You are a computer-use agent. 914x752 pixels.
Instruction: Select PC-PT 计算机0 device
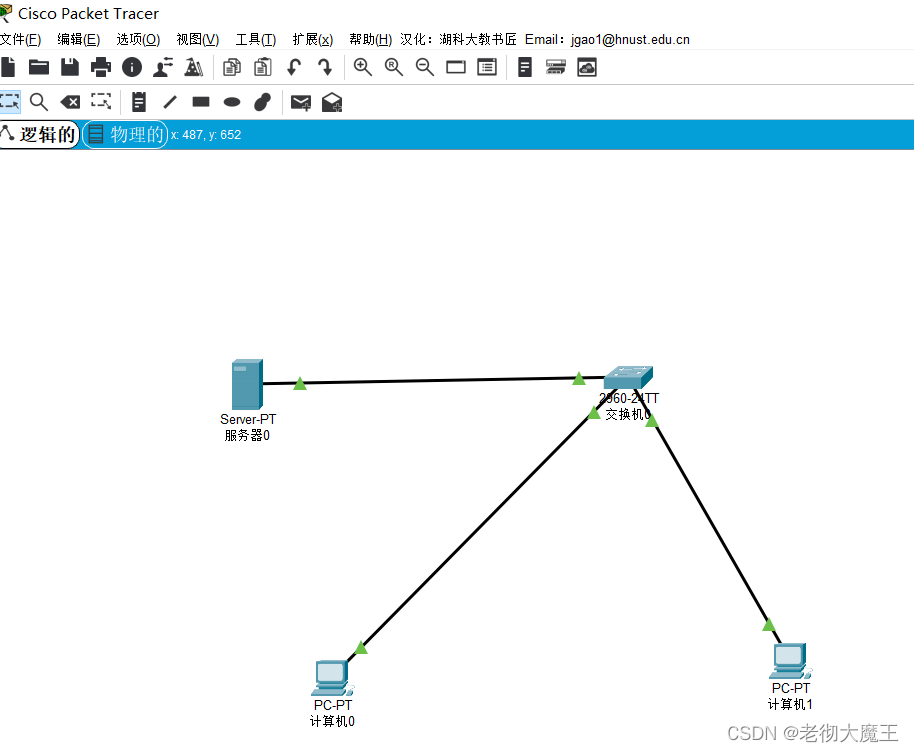click(x=332, y=678)
